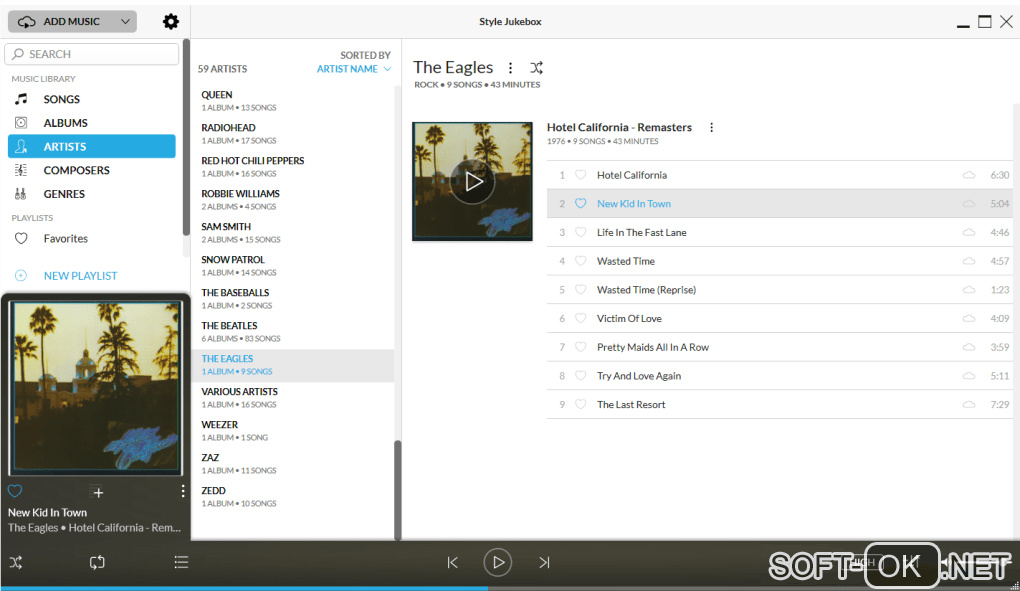Open Hotel California album options menu
Image resolution: width=1020 pixels, height=591 pixels.
tap(712, 127)
